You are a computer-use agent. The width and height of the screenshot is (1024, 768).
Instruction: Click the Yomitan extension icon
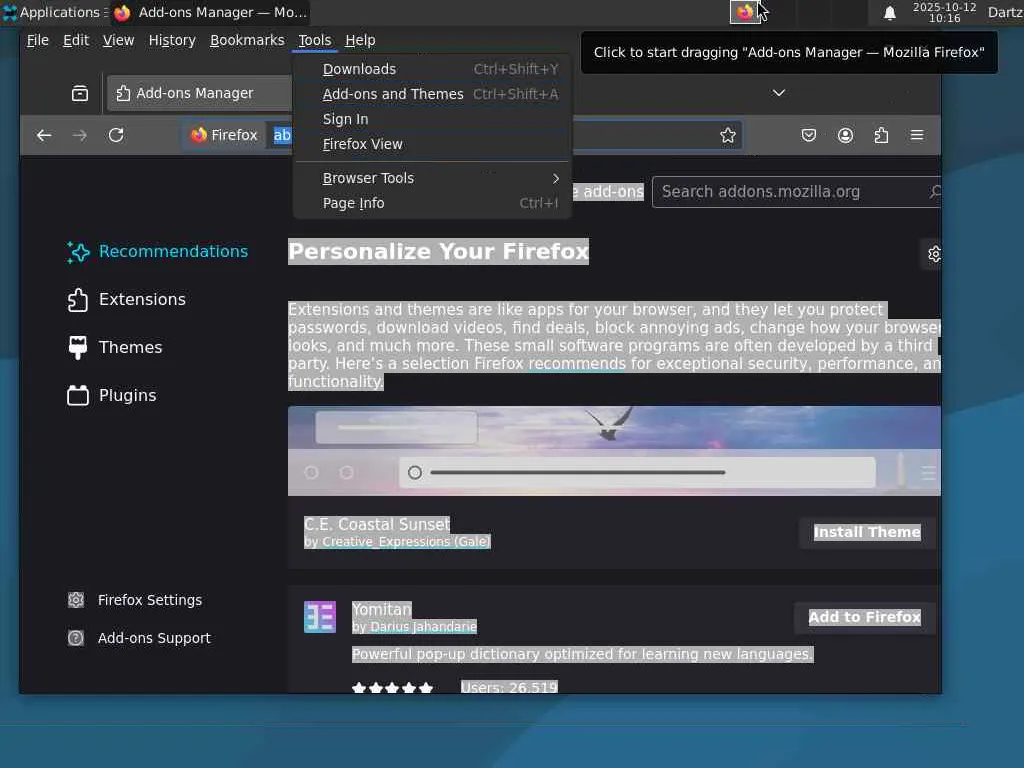[320, 616]
